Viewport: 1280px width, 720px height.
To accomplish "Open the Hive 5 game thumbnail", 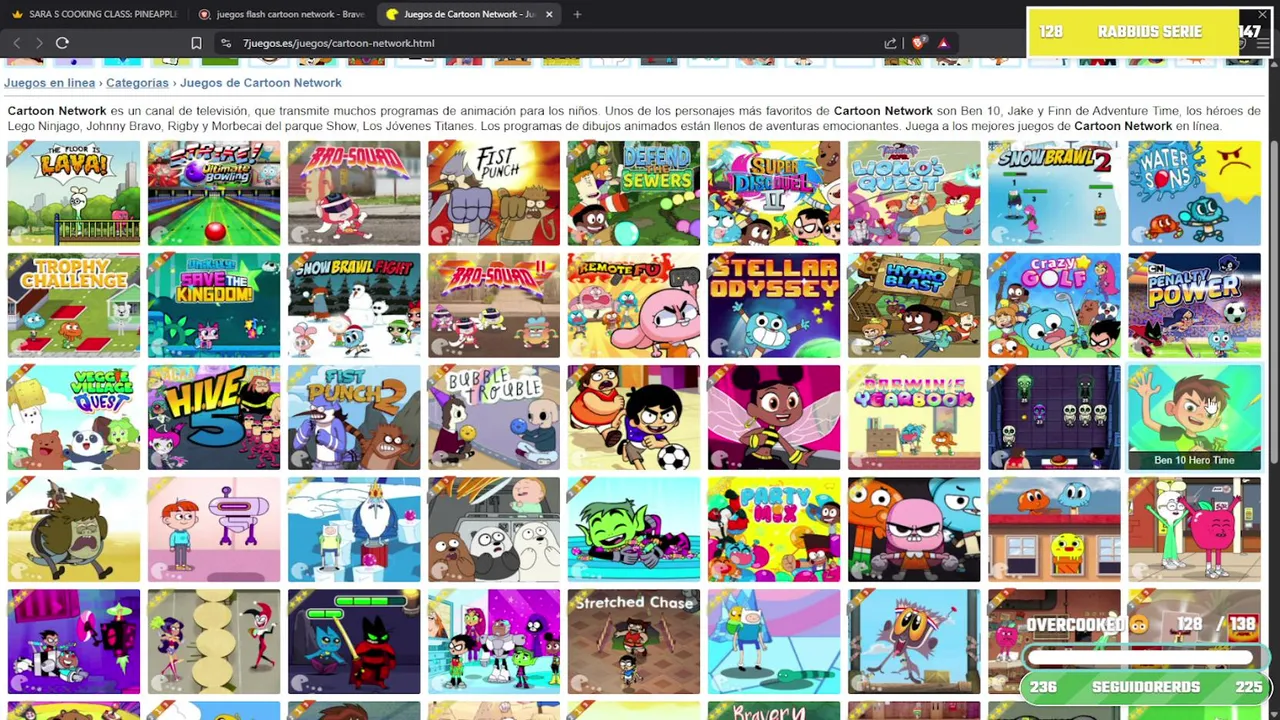I will [214, 417].
